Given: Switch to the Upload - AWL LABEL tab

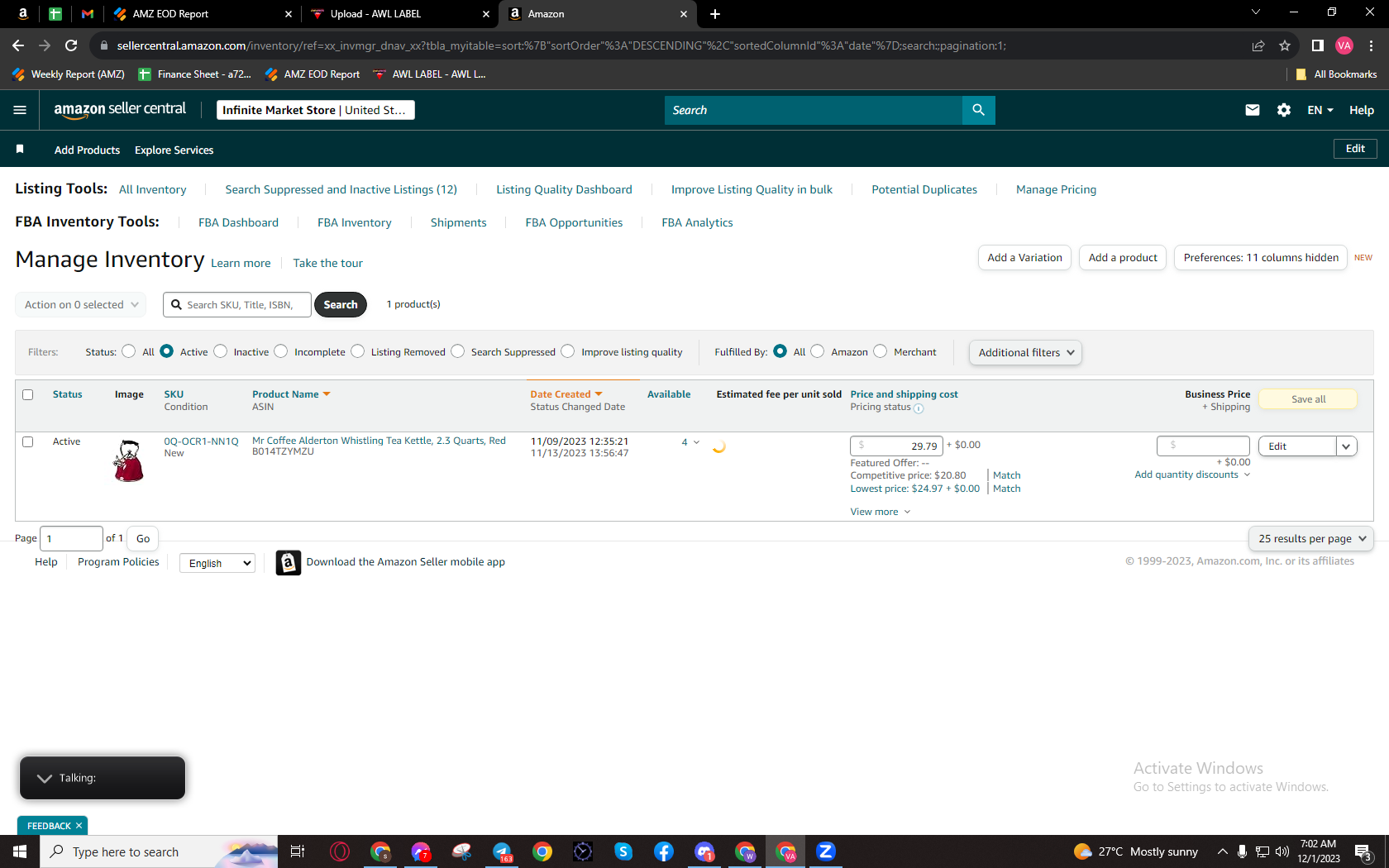Looking at the screenshot, I should (399, 14).
